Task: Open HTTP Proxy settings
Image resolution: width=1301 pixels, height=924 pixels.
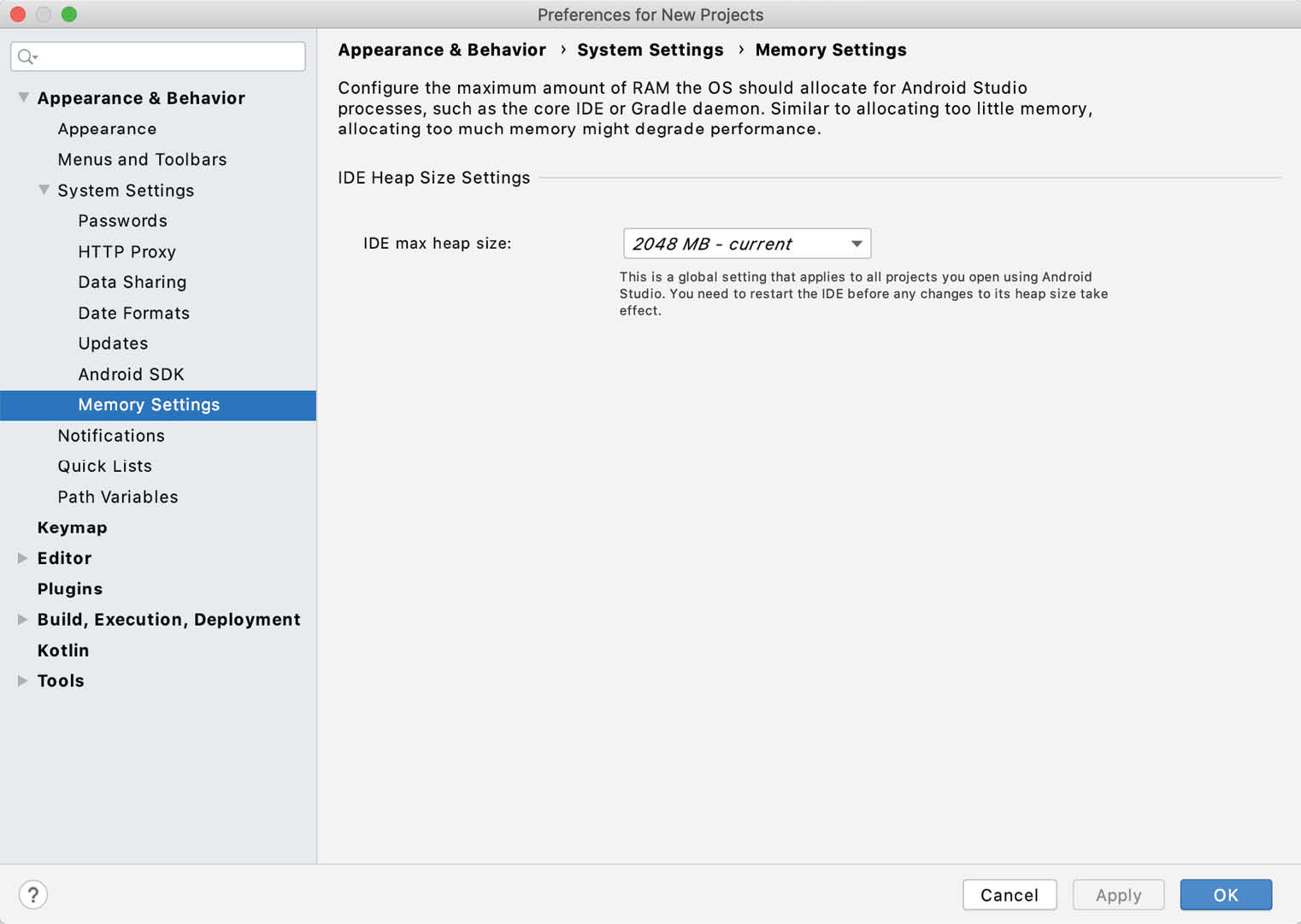Action: click(127, 252)
